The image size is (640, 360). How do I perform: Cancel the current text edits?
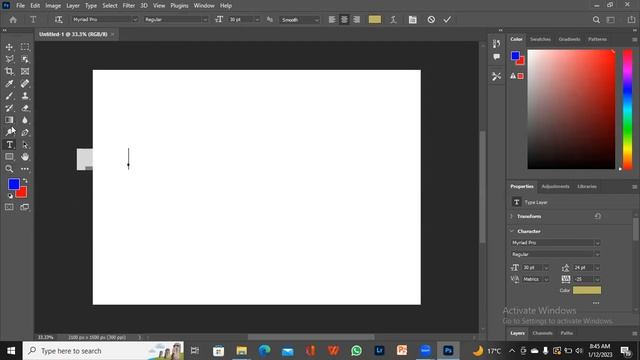tap(431, 20)
